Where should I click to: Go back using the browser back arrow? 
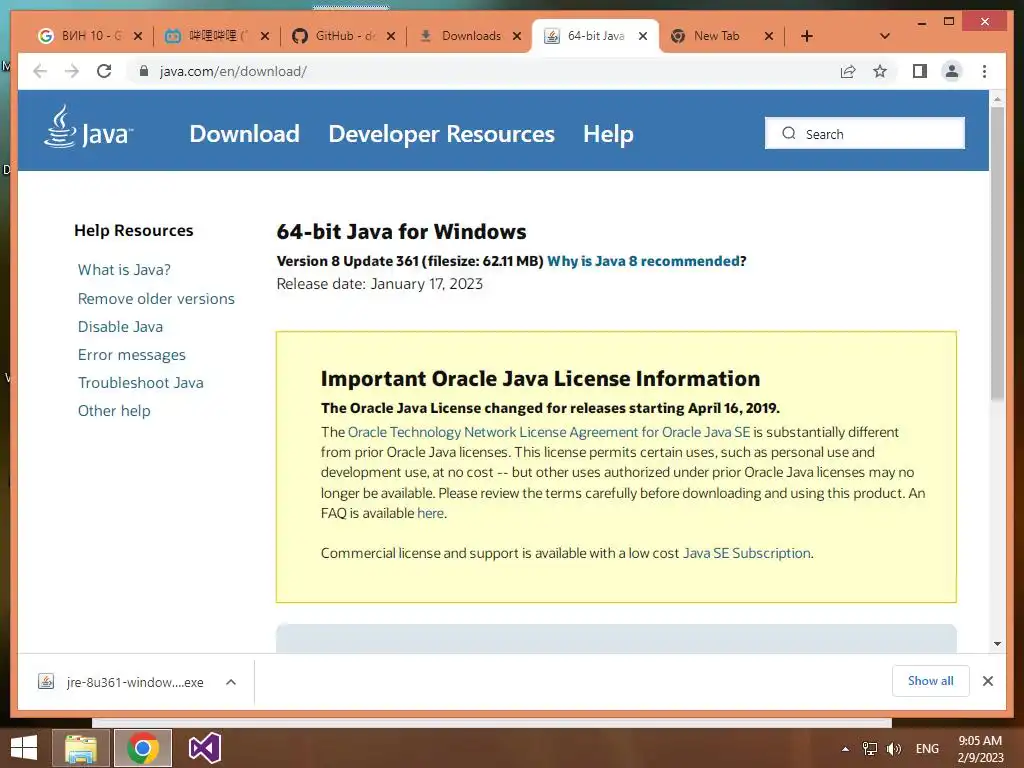40,71
